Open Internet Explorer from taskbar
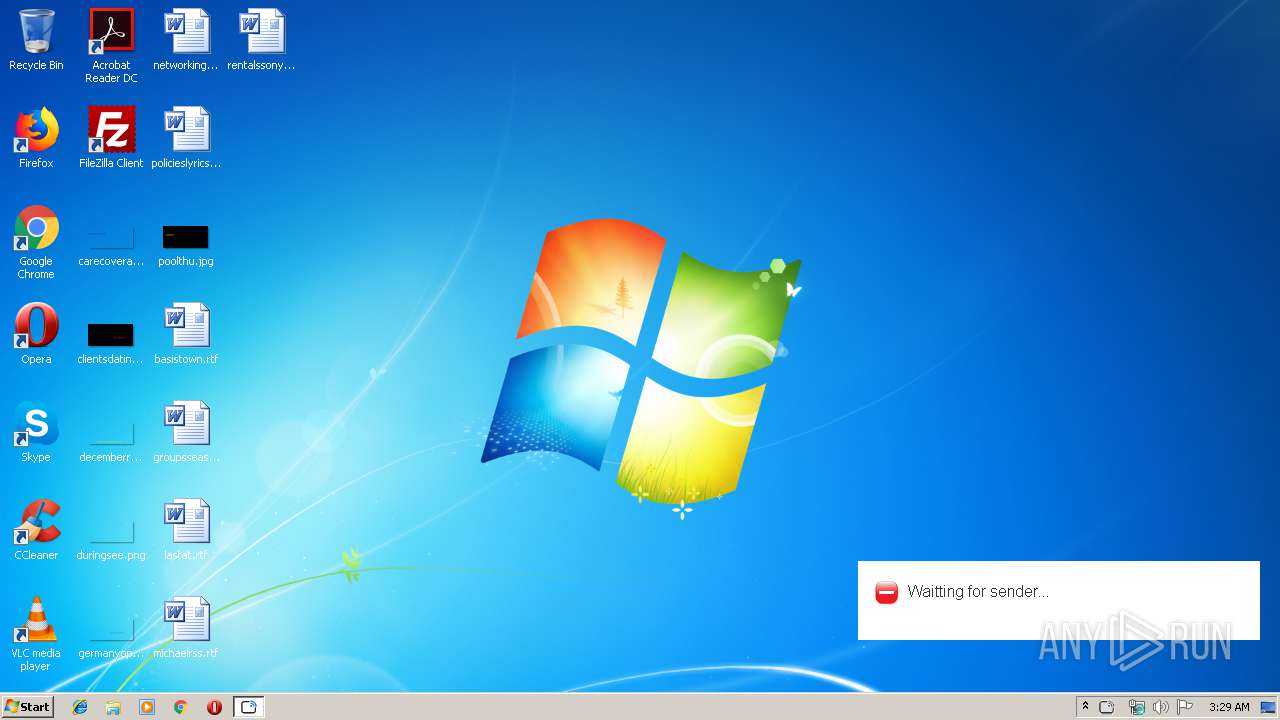This screenshot has height=720, width=1280. click(x=80, y=707)
